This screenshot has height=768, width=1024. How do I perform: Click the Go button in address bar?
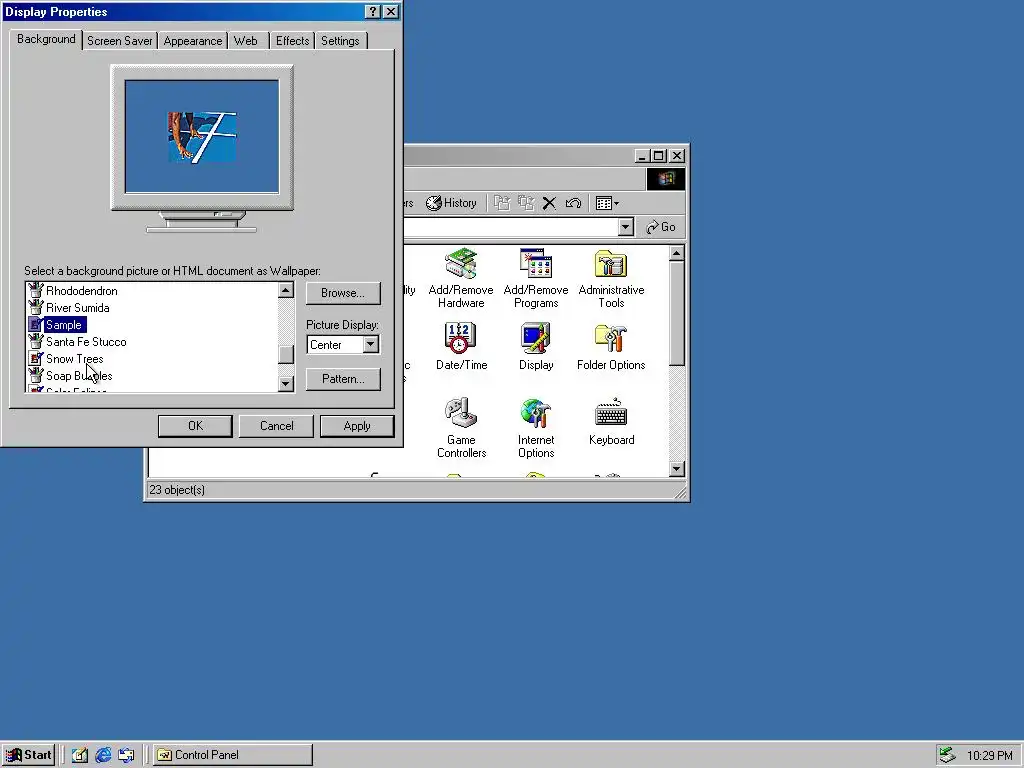click(x=661, y=227)
